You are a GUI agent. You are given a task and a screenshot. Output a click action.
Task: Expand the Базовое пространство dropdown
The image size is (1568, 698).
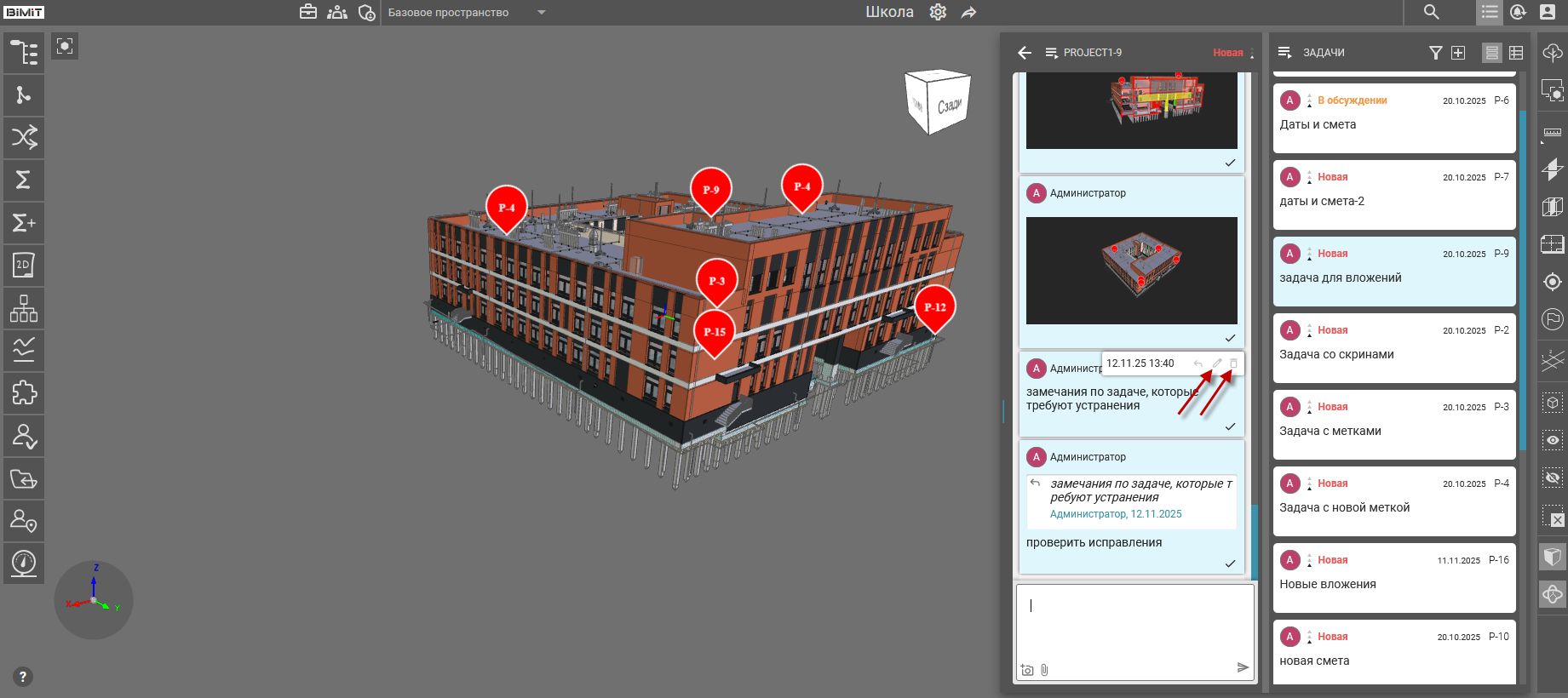coord(542,13)
